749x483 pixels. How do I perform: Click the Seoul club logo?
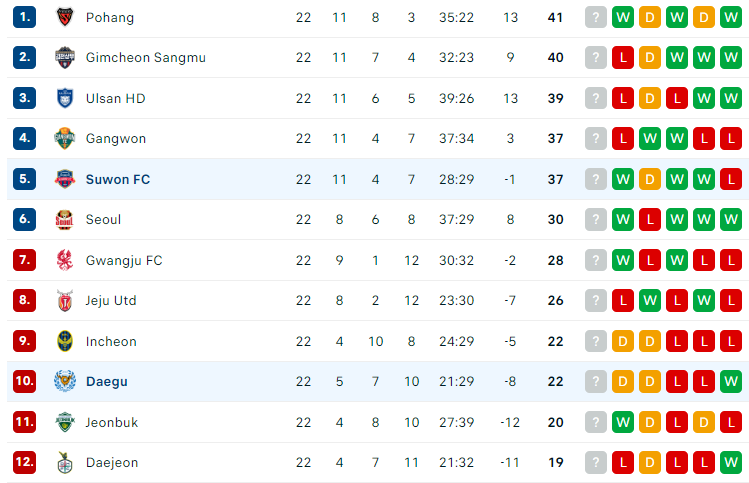65,220
